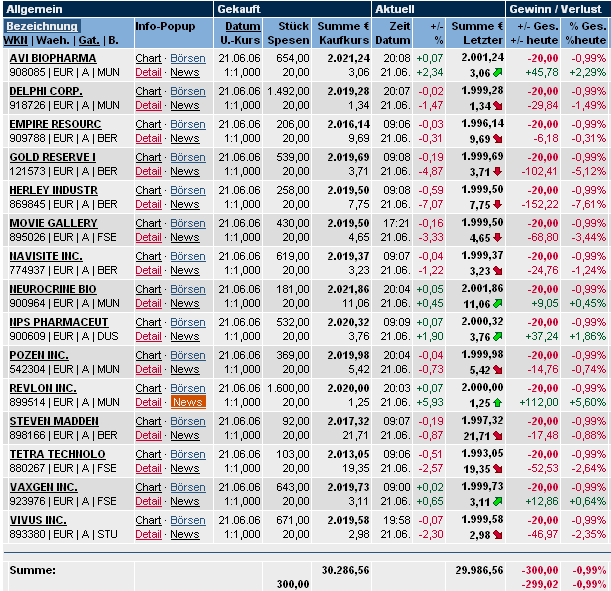This screenshot has width=611, height=591.
Task: Click red down arrow in GOLD RESERVE I row
Action: coord(497,171)
